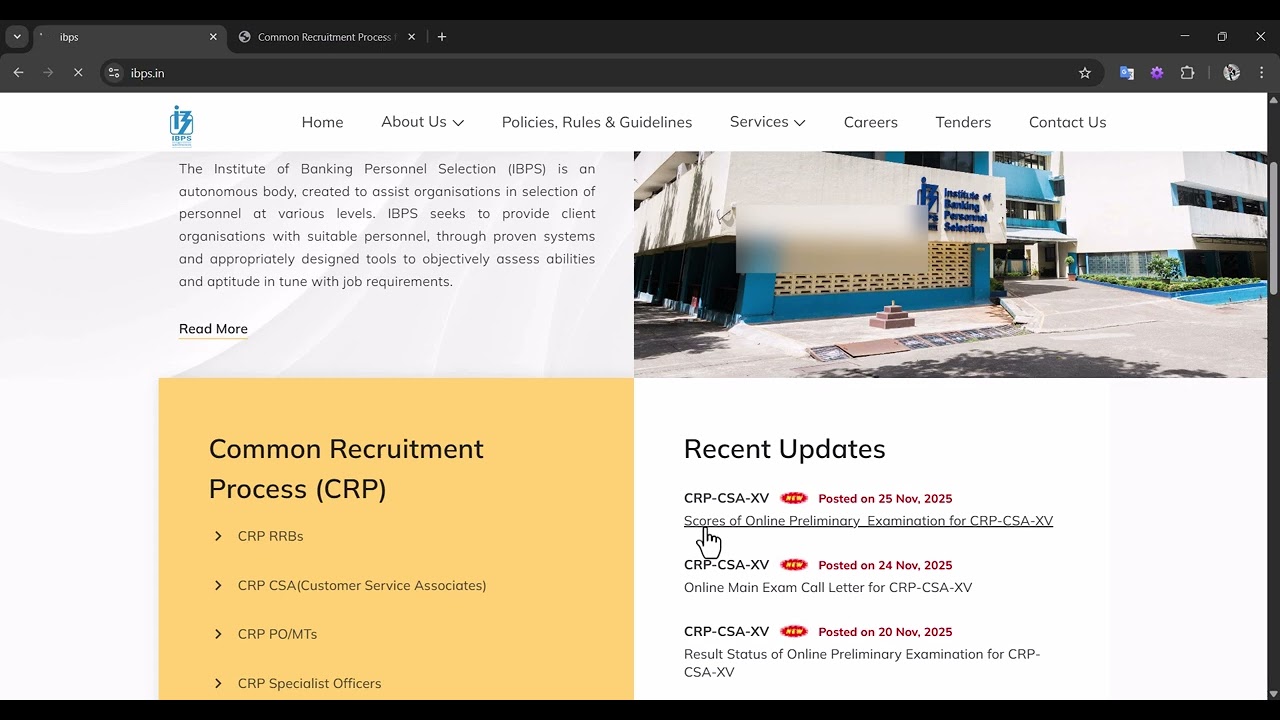Screen dimensions: 1280x720
Task: Stop page loading with the X button
Action: tap(78, 73)
